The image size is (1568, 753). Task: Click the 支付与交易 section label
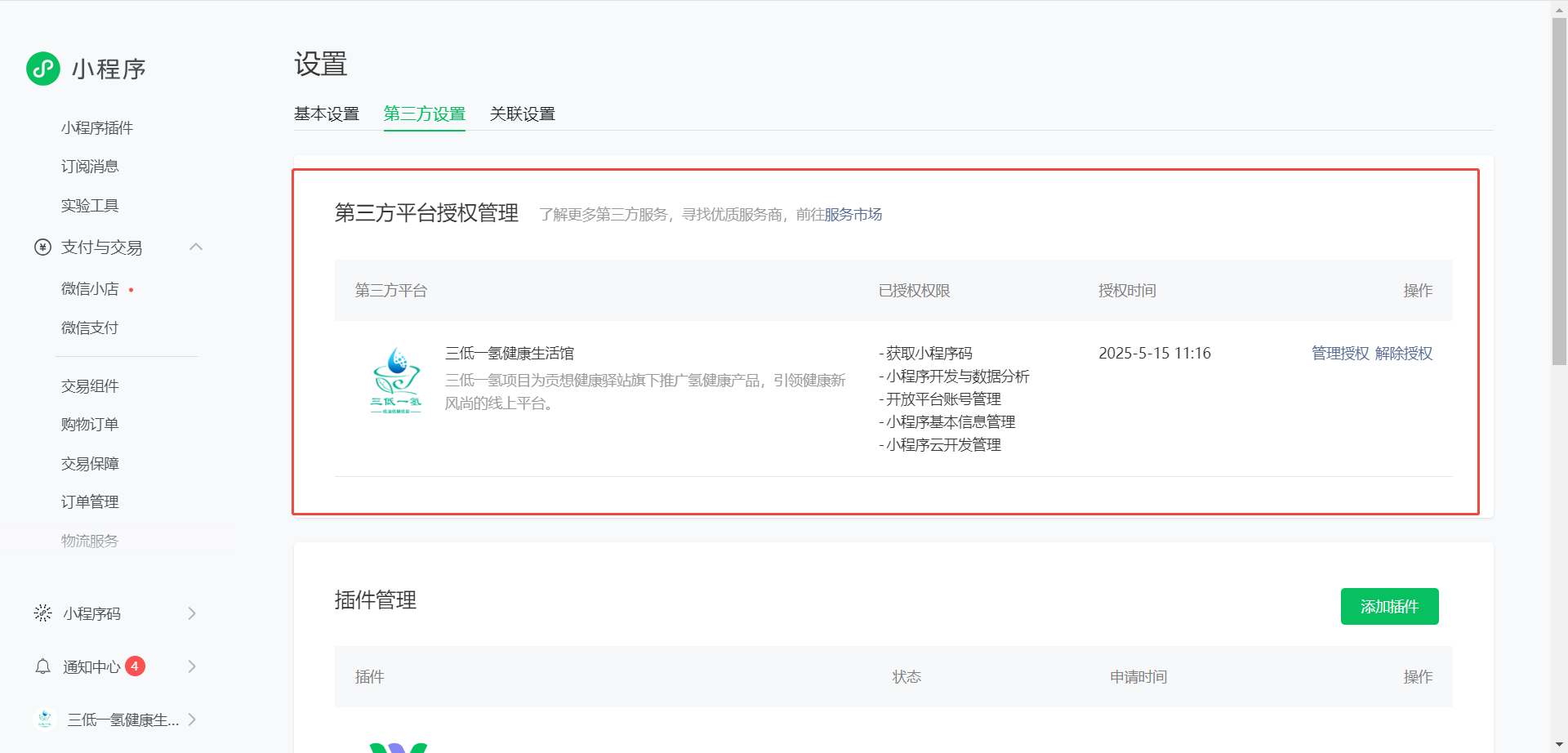[102, 247]
